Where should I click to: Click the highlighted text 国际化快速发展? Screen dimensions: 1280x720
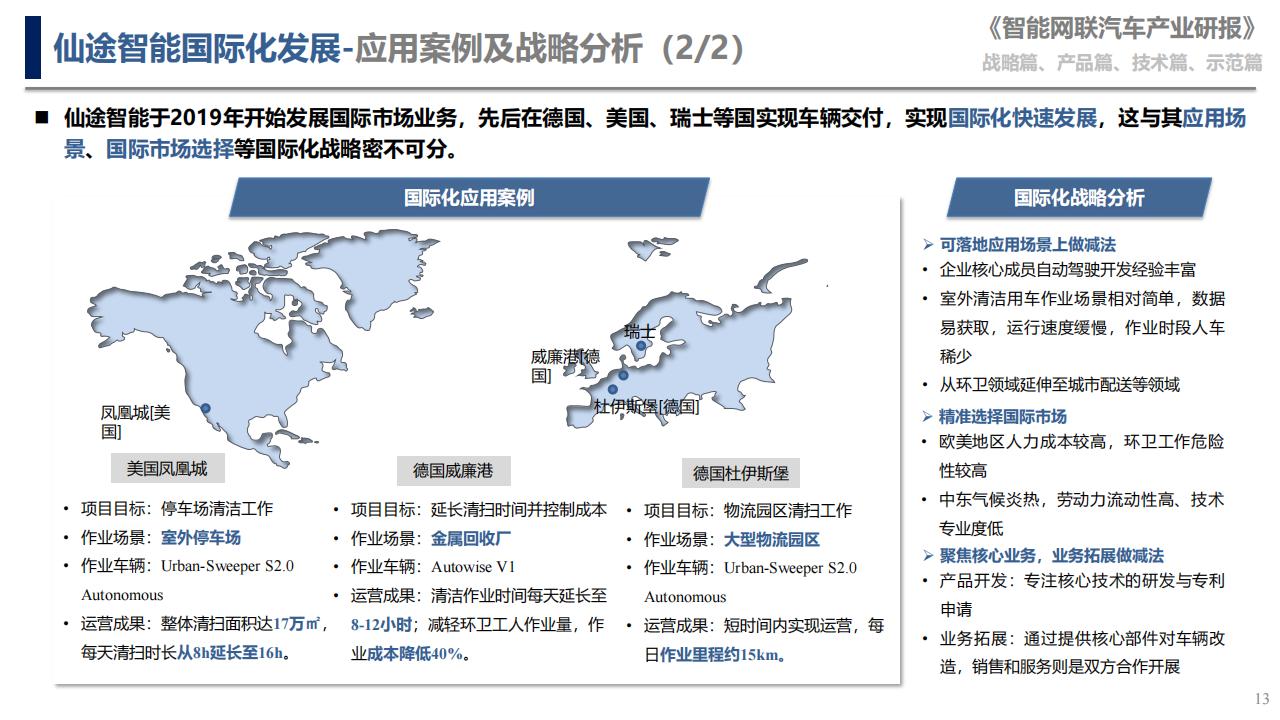(x=1022, y=119)
